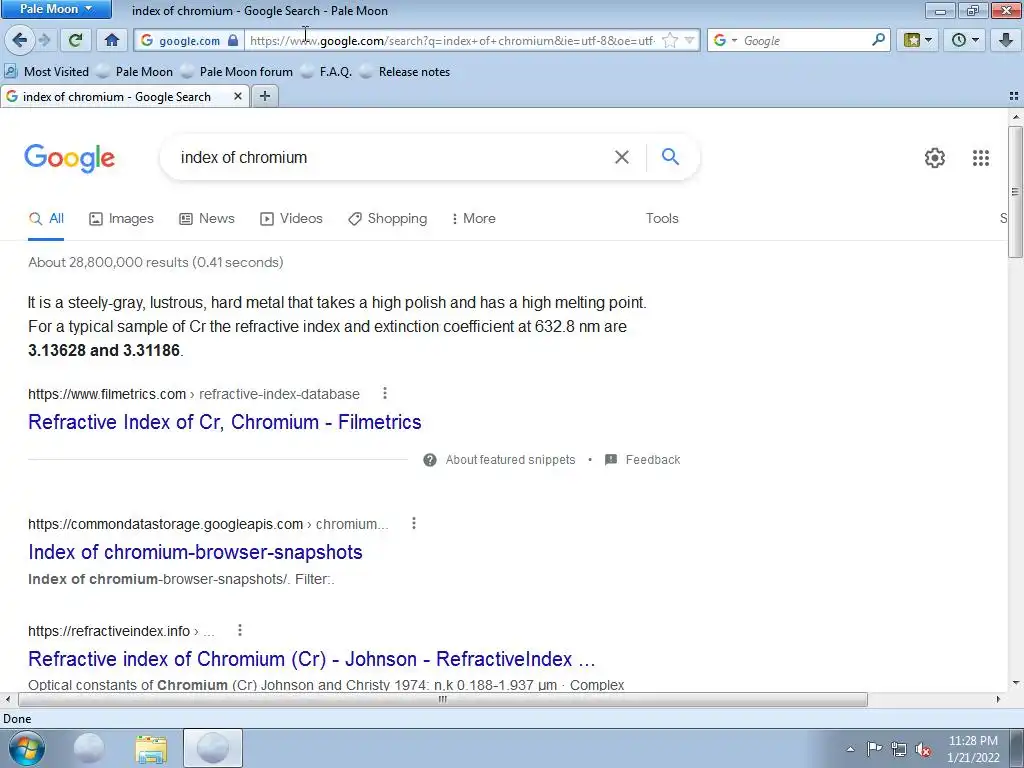Screen dimensions: 1024x768
Task: Click the list all tabs icon
Action: 1014,96
